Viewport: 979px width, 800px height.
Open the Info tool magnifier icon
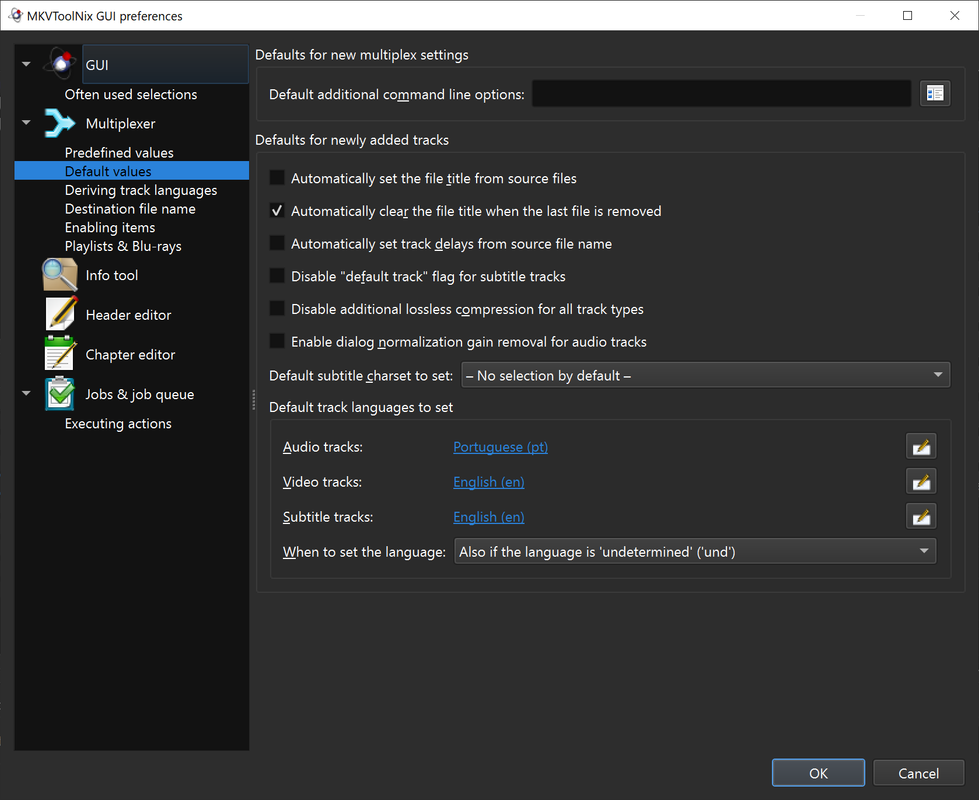[60, 275]
